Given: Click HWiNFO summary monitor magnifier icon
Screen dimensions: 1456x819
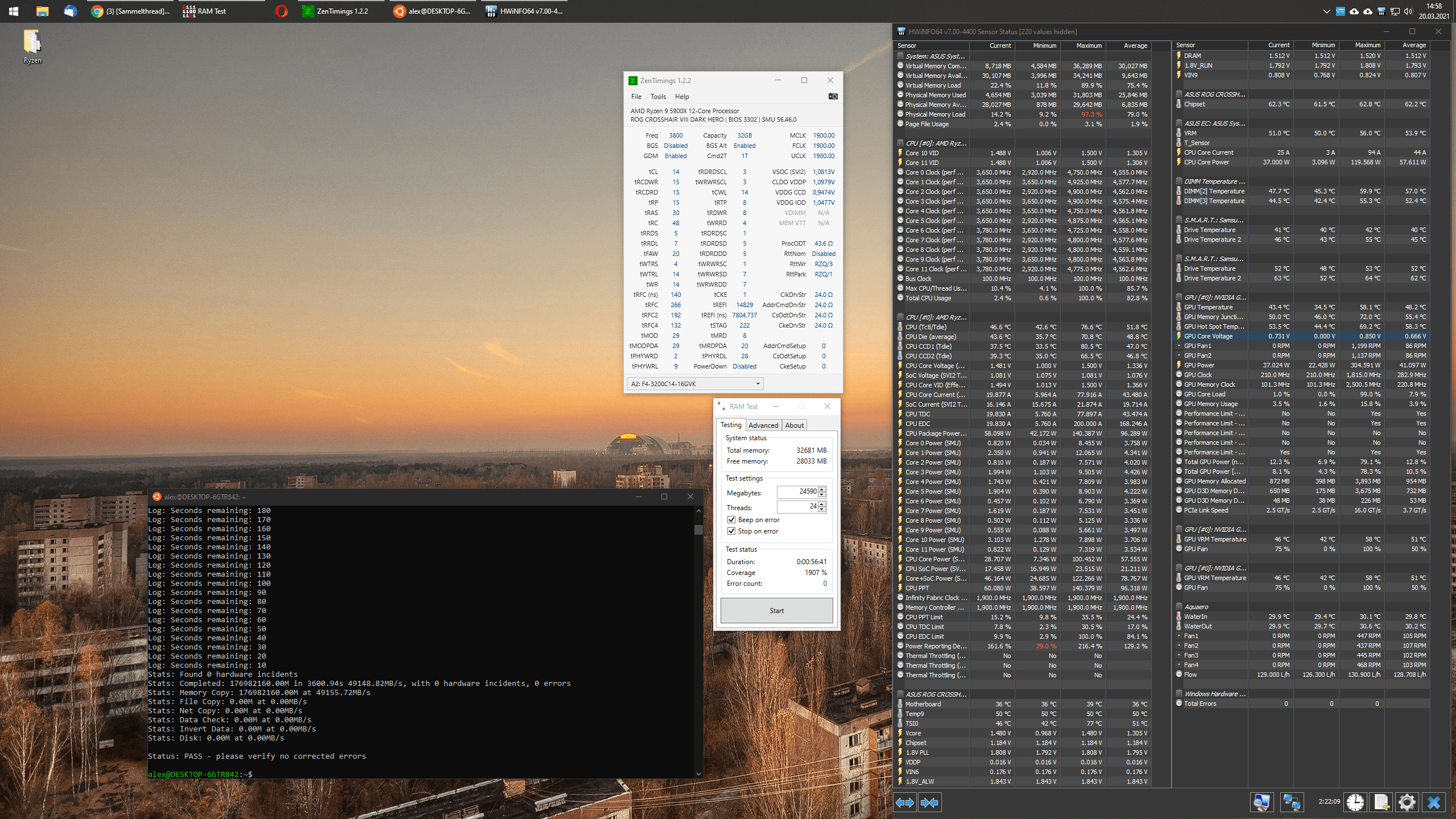Looking at the screenshot, I should 1261,802.
